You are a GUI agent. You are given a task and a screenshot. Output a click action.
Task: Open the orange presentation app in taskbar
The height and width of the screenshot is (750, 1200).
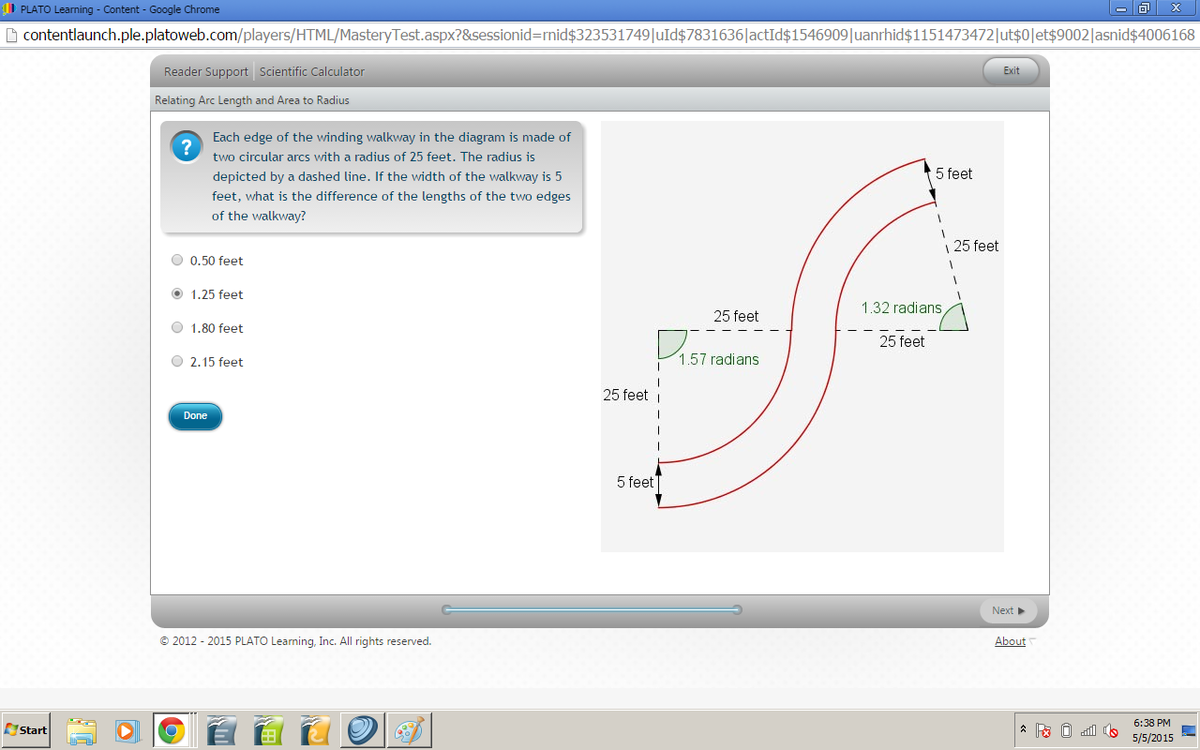click(315, 730)
